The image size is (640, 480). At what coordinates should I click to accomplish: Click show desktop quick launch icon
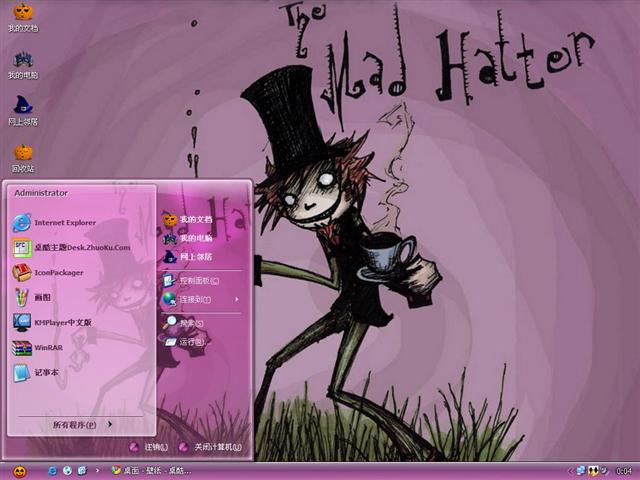(x=82, y=471)
